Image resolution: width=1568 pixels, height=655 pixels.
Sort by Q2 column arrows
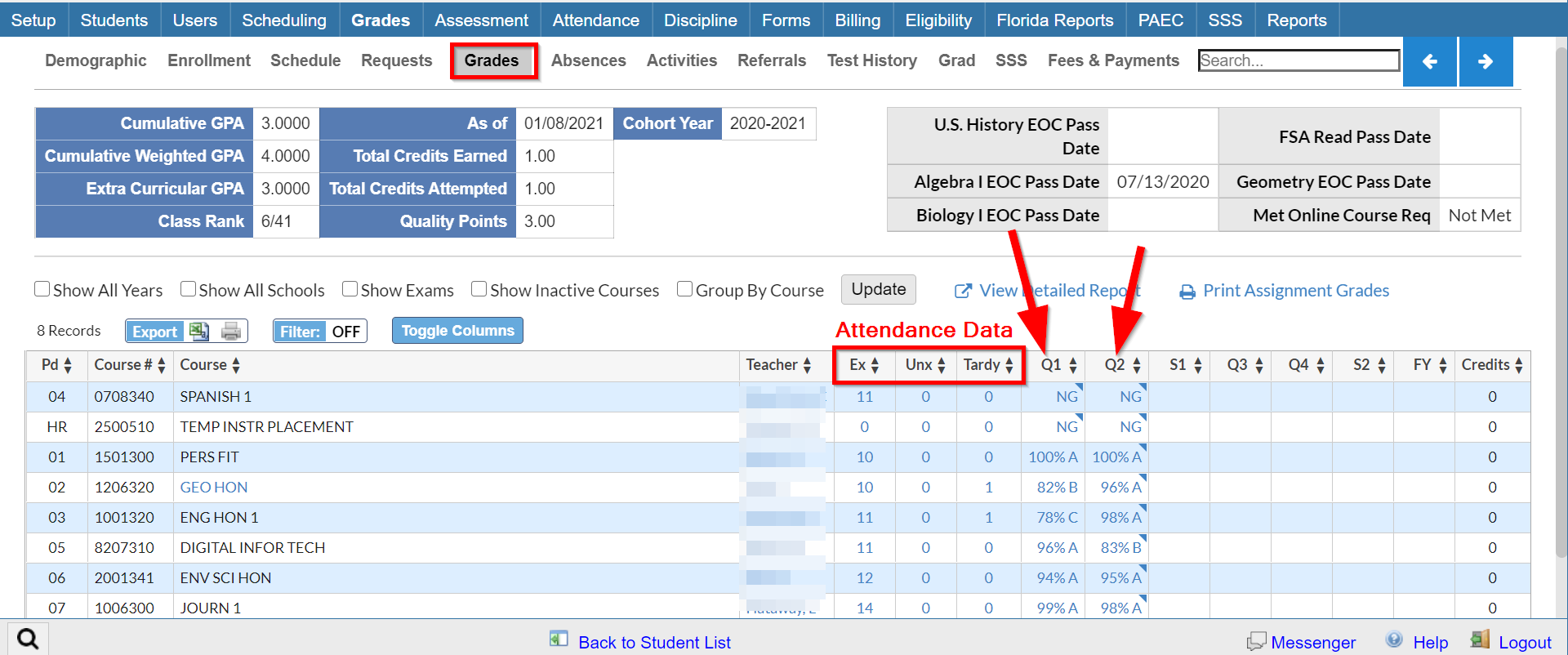point(1137,365)
